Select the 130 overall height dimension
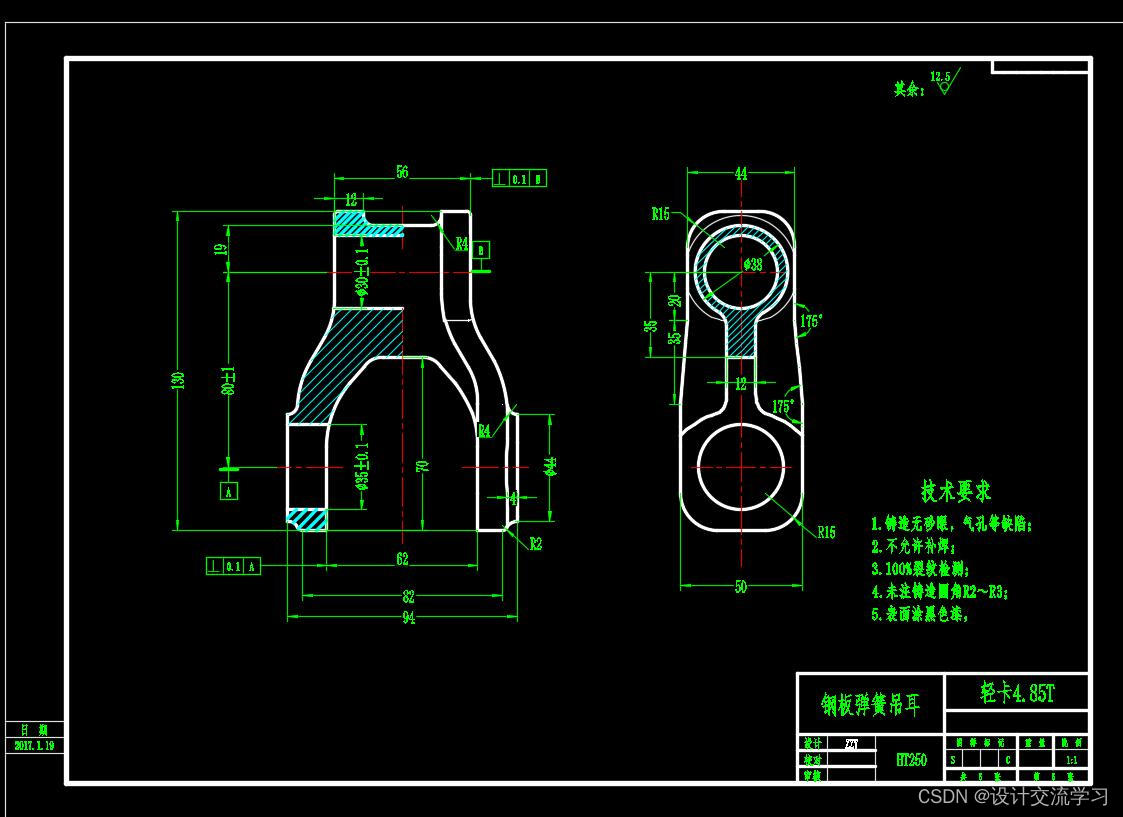The image size is (1123, 817). pos(178,380)
